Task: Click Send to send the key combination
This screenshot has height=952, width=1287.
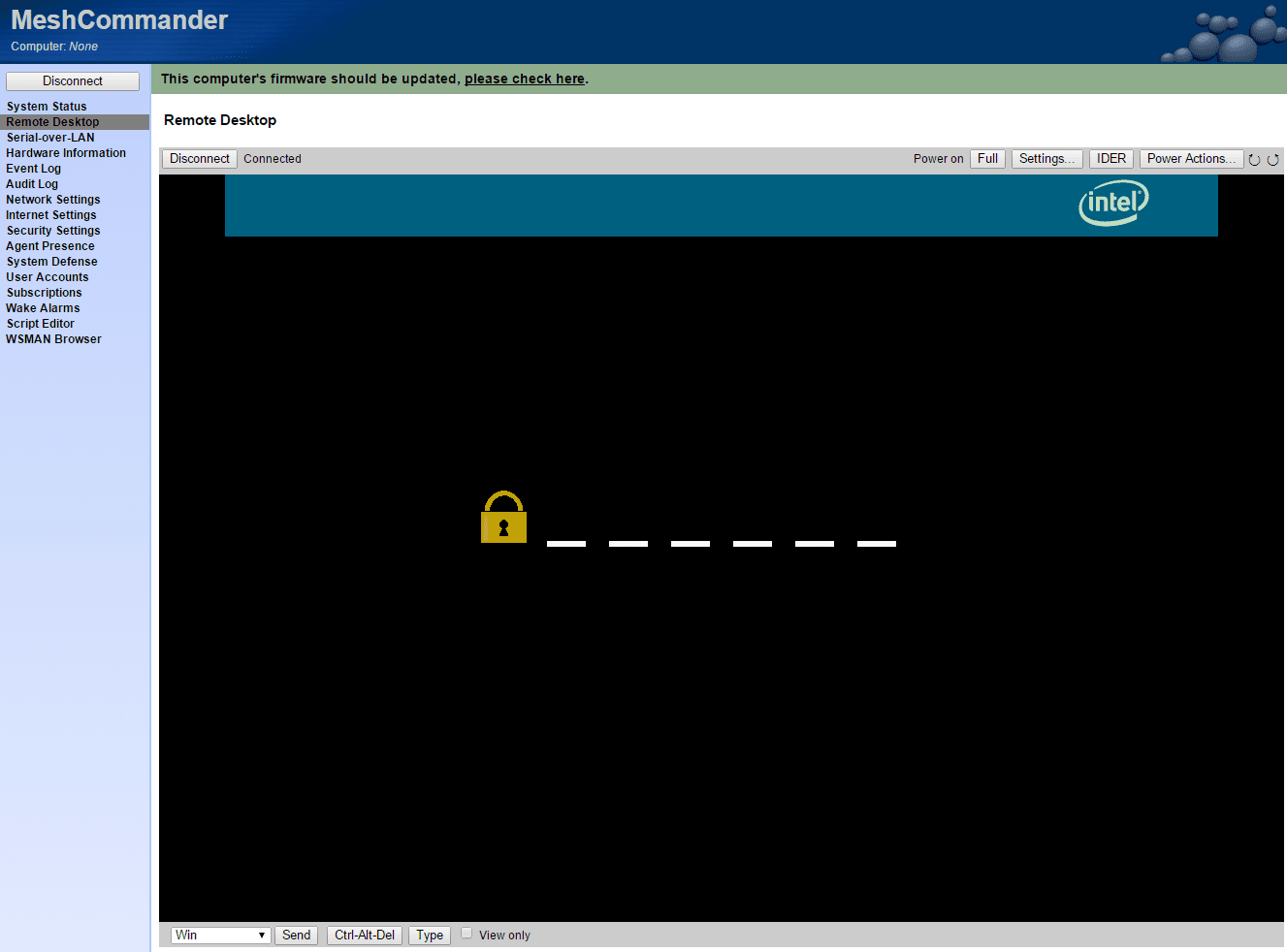Action: [297, 936]
